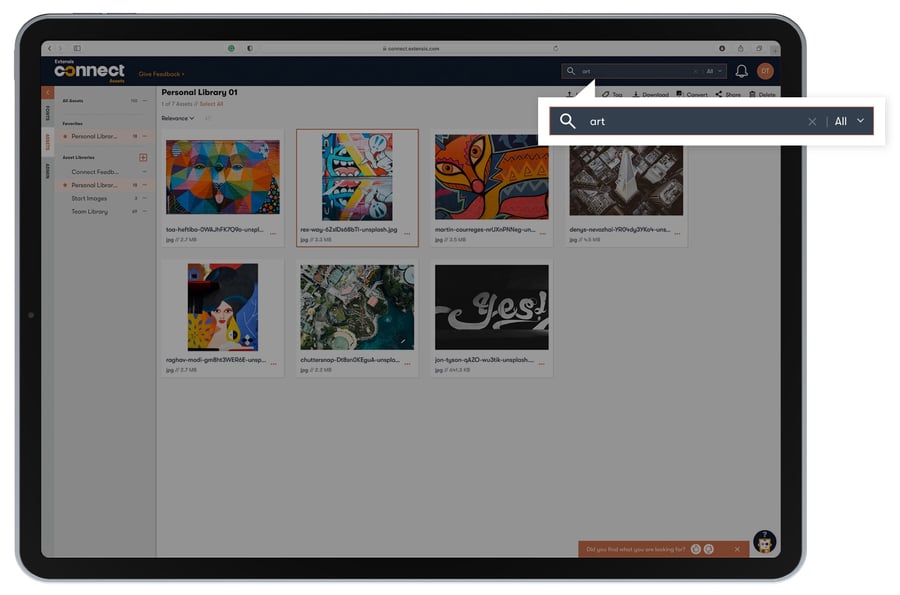The image size is (900, 595).
Task: Click the help mascot icon
Action: [765, 542]
